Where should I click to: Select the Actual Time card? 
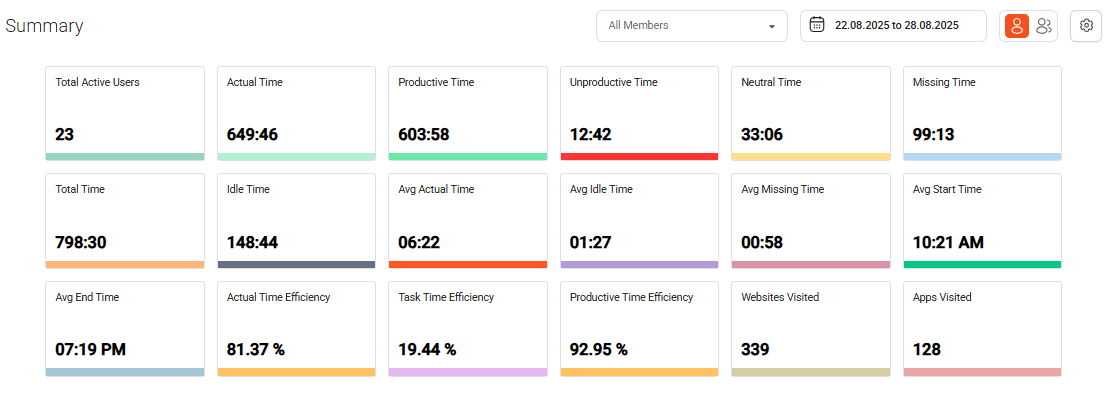click(296, 113)
